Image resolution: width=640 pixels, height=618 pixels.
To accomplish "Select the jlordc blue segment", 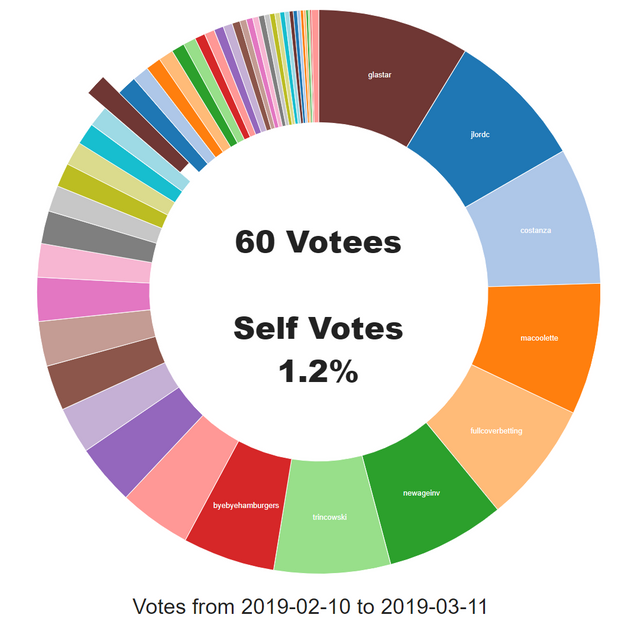I will [x=480, y=134].
